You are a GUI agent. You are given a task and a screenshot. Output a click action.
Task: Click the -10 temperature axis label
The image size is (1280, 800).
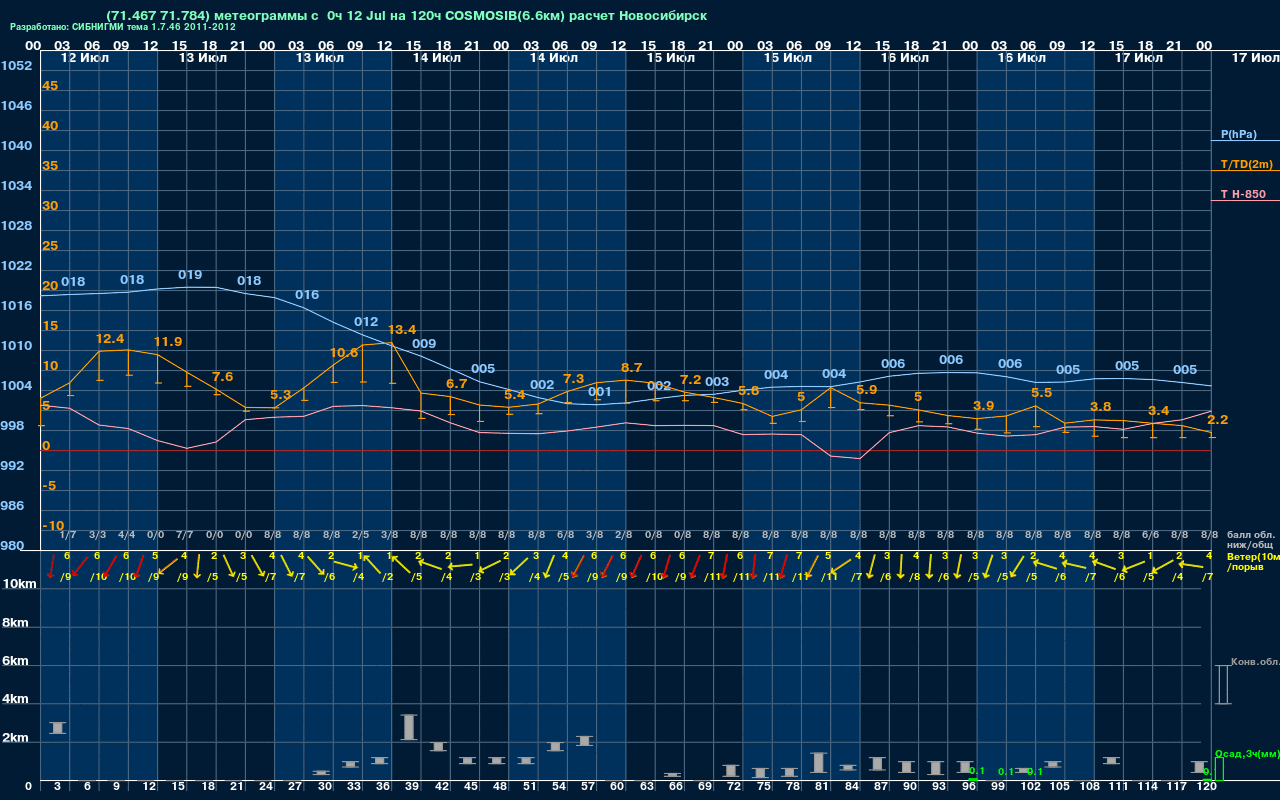54,526
